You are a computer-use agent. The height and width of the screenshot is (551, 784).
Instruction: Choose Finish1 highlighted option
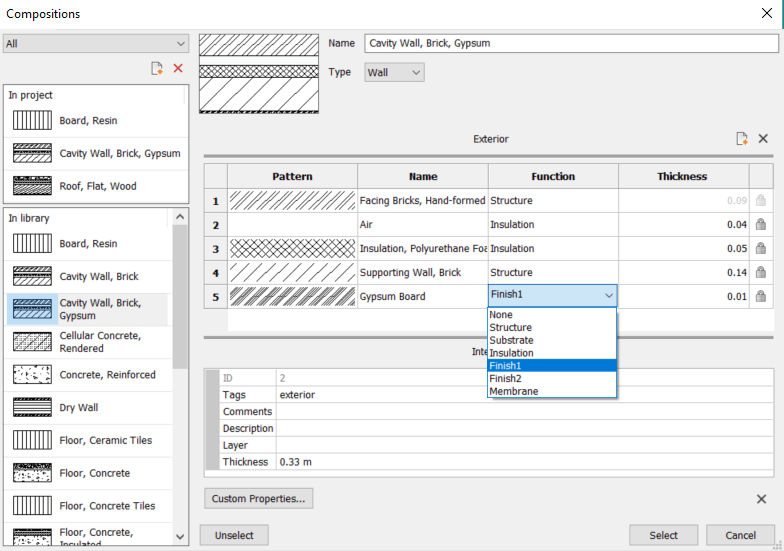552,366
